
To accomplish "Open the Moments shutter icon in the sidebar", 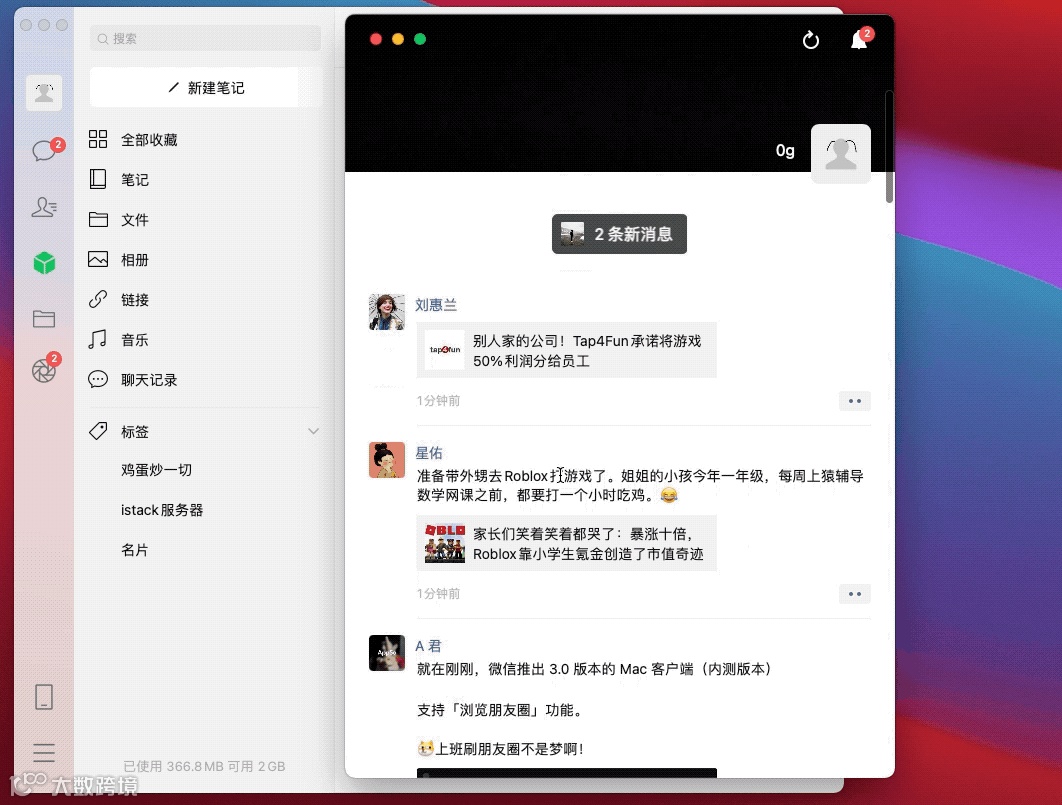I will point(44,370).
